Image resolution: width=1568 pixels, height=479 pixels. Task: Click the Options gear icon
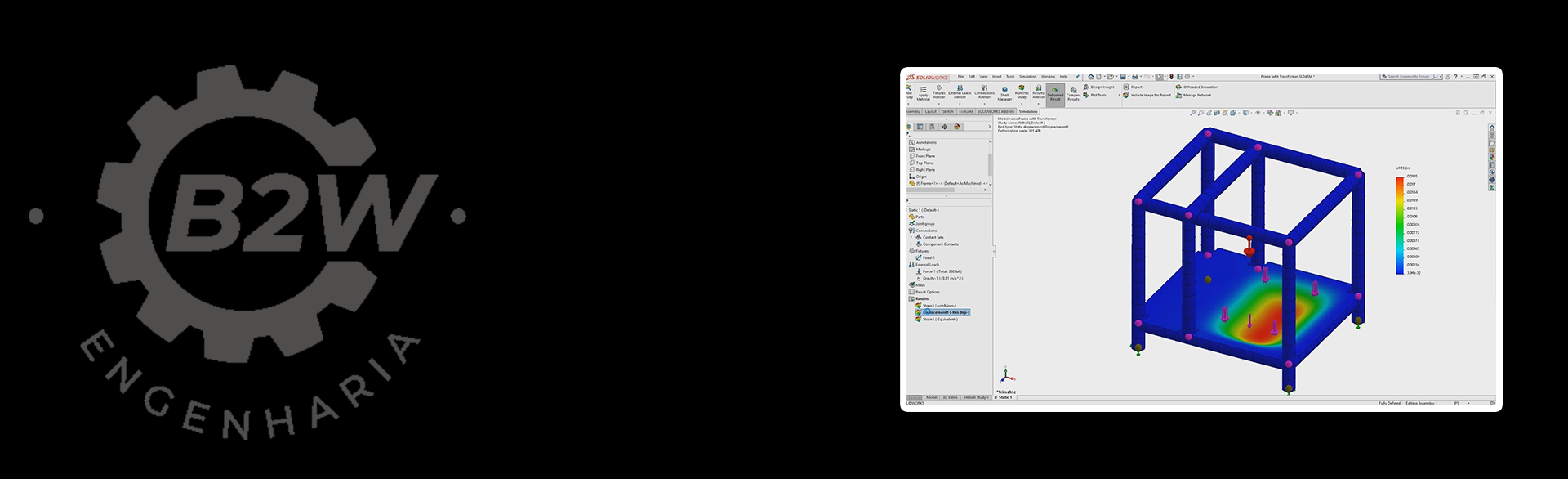click(x=1187, y=77)
